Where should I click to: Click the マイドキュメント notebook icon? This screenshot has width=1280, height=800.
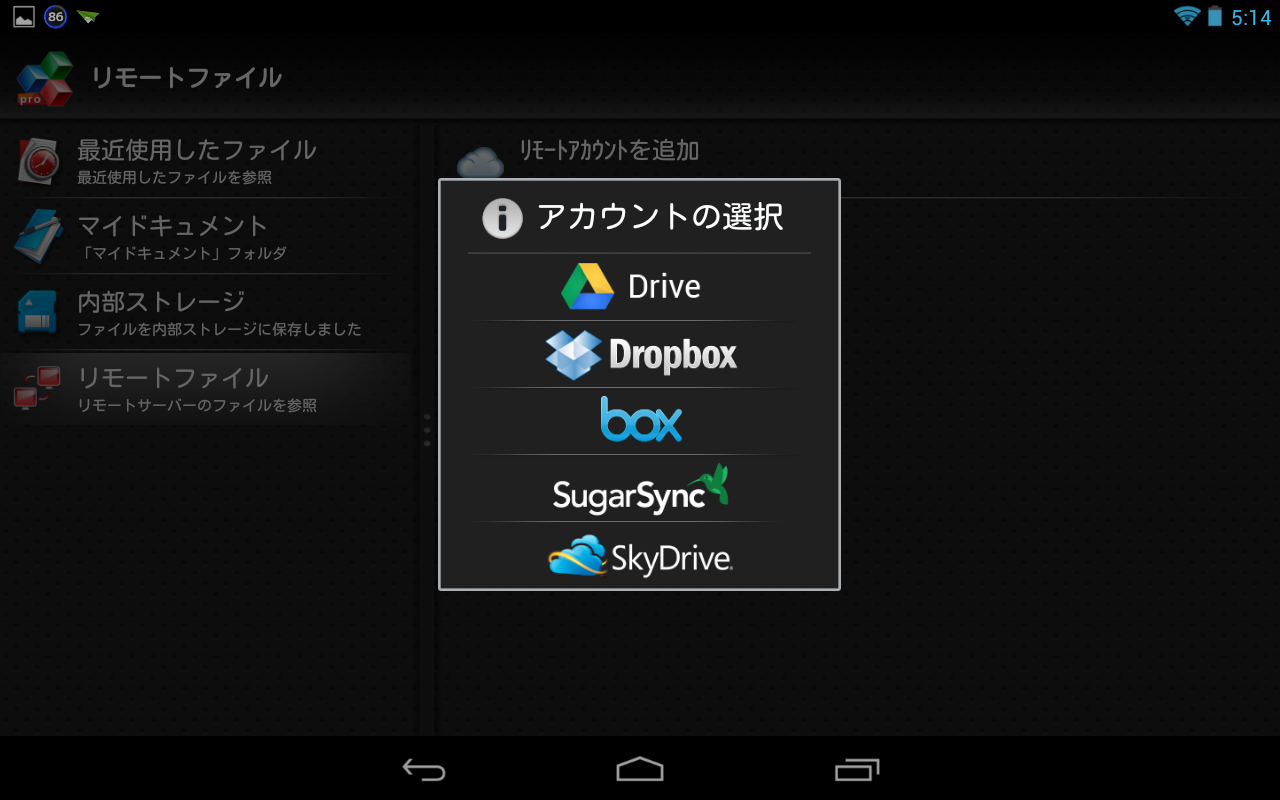point(38,236)
